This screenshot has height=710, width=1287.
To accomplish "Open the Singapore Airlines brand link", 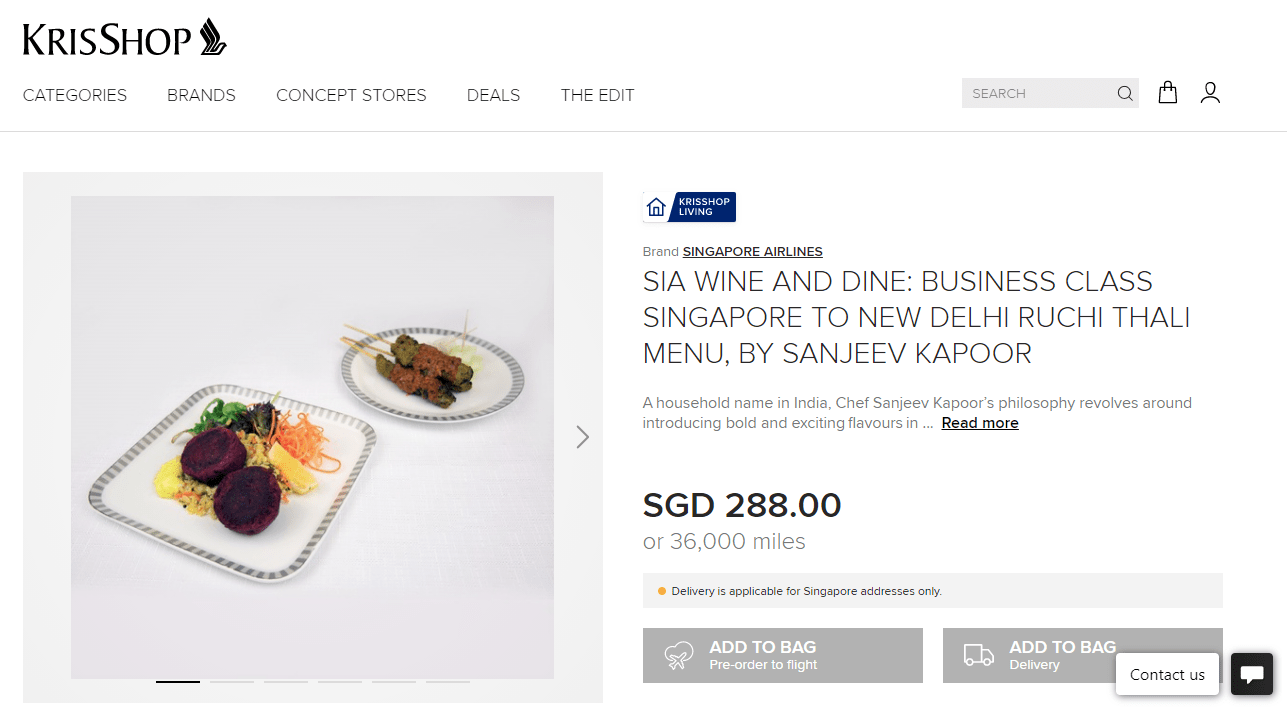I will pyautogui.click(x=752, y=252).
